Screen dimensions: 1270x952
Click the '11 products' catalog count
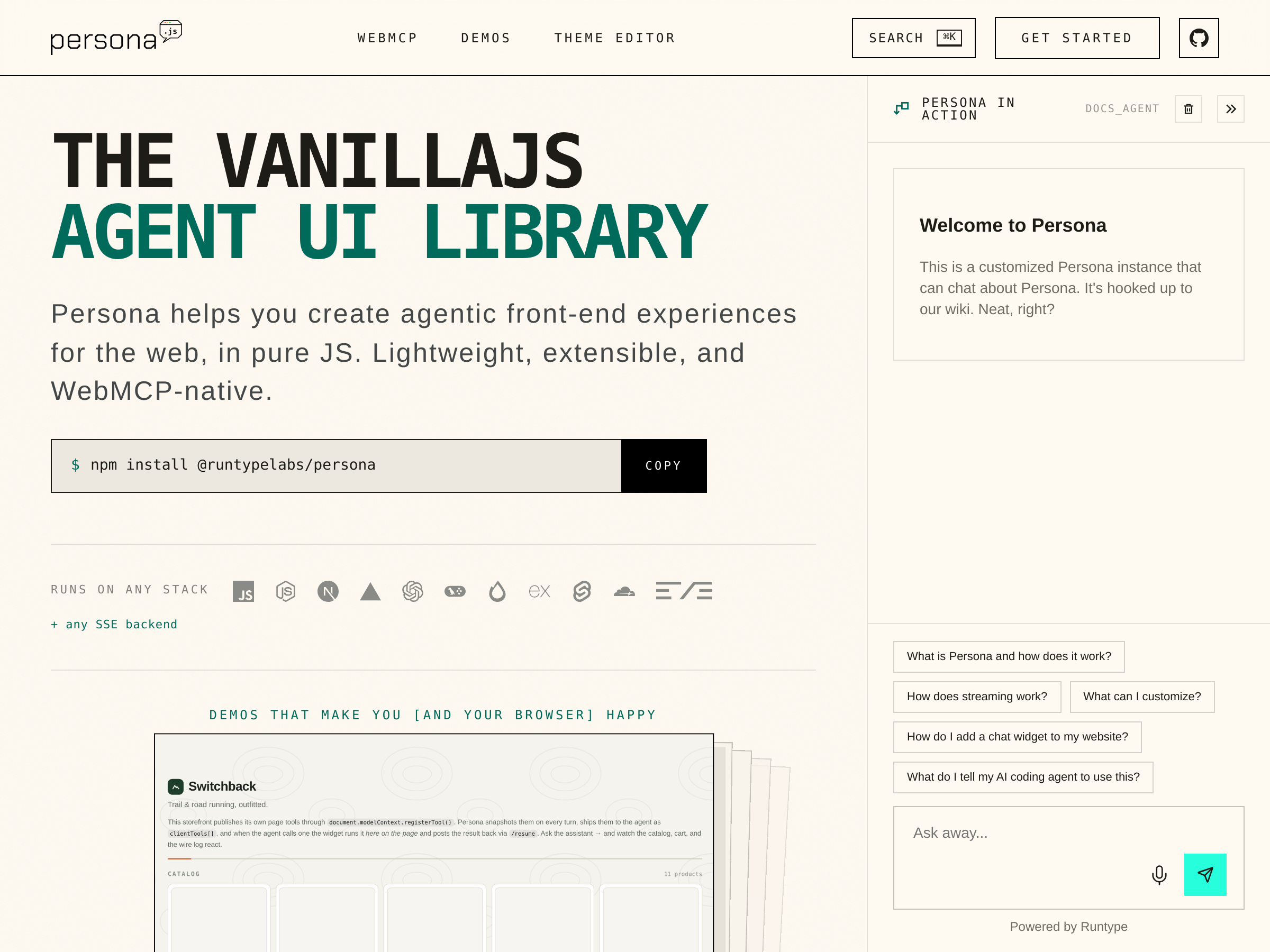click(683, 874)
